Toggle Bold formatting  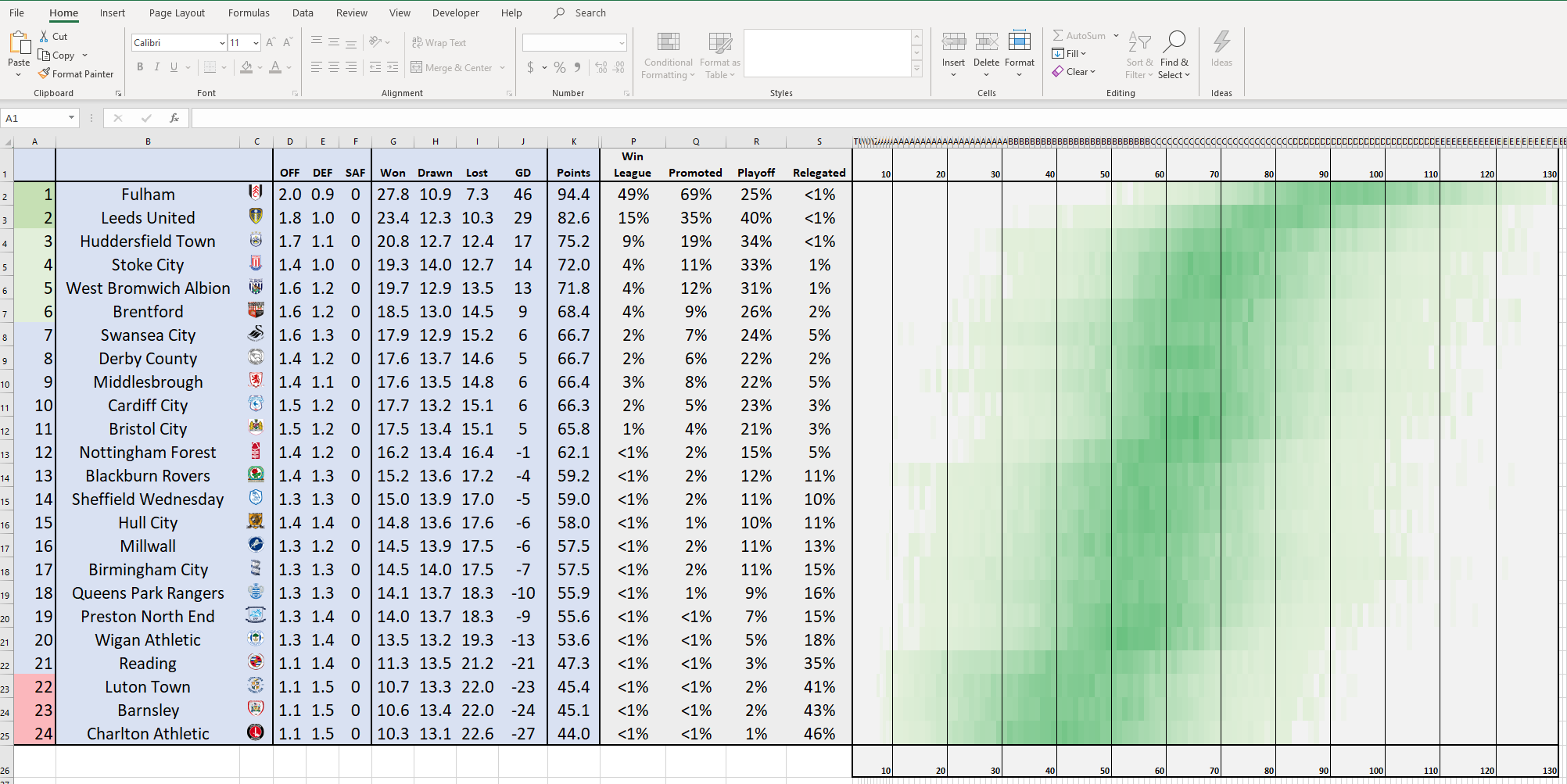[x=140, y=67]
